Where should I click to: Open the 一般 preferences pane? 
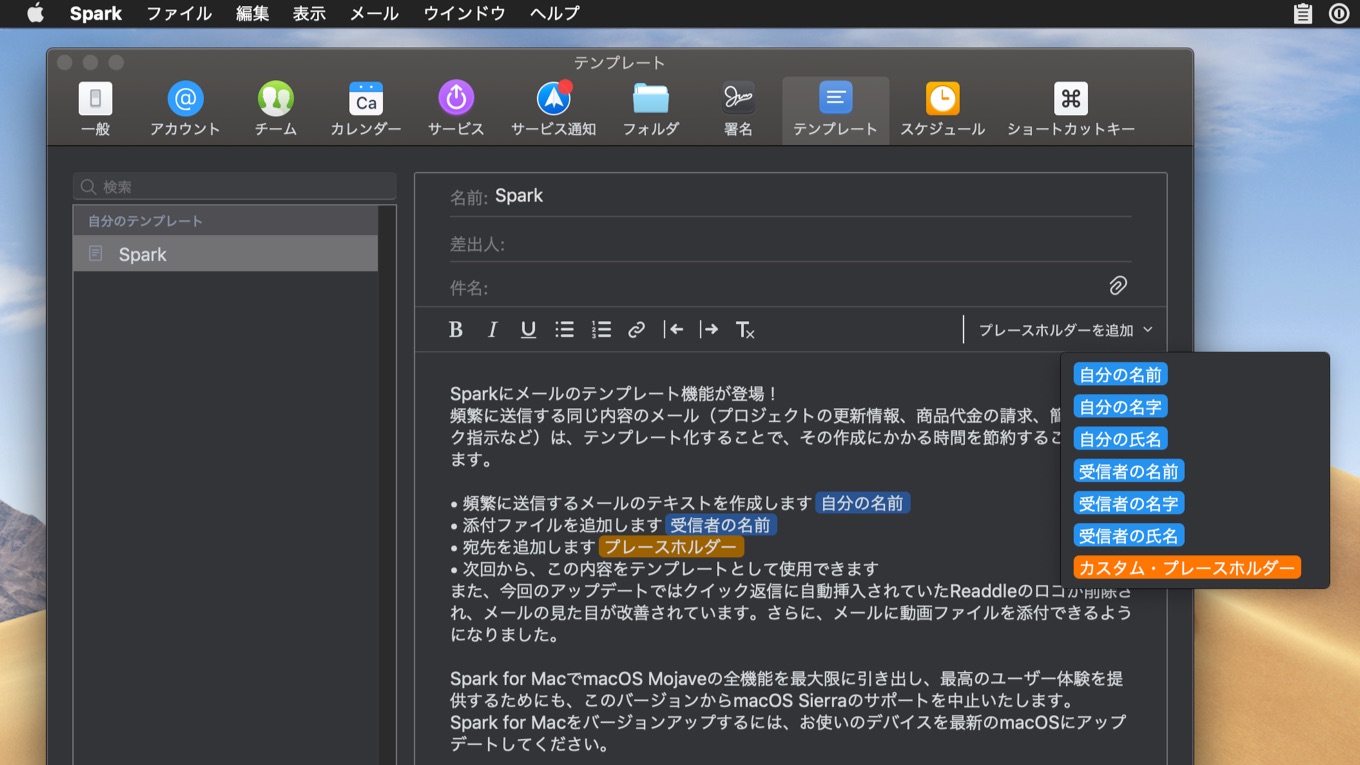click(x=95, y=110)
